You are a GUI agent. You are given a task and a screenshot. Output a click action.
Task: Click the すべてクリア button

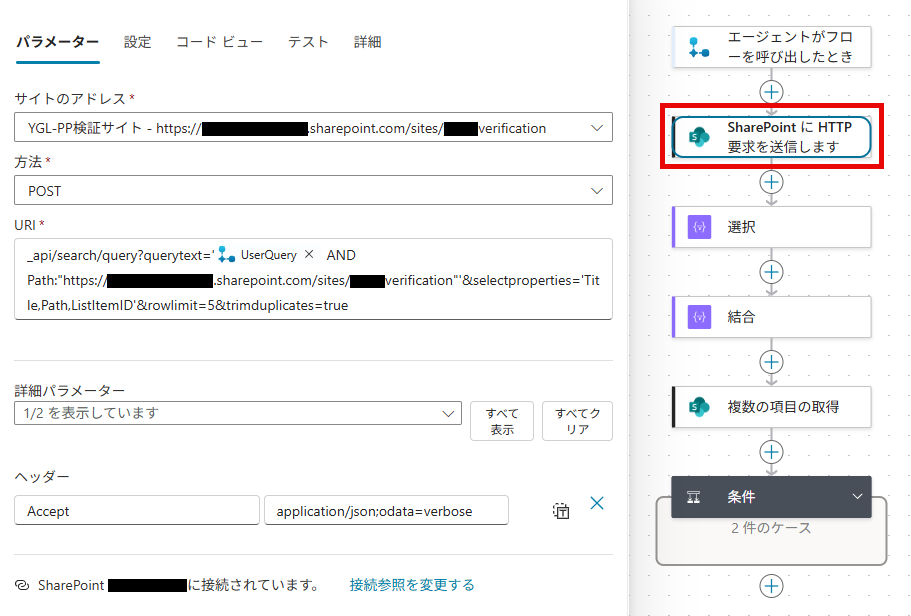576,421
